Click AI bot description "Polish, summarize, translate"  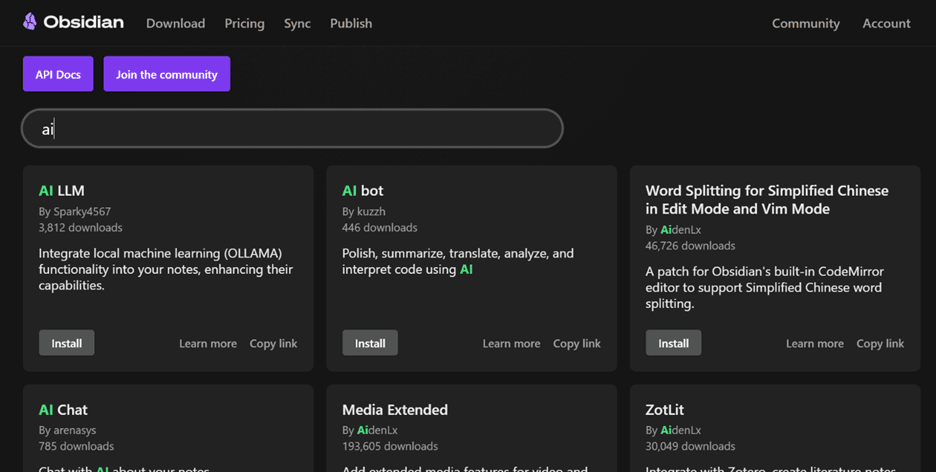tap(458, 261)
